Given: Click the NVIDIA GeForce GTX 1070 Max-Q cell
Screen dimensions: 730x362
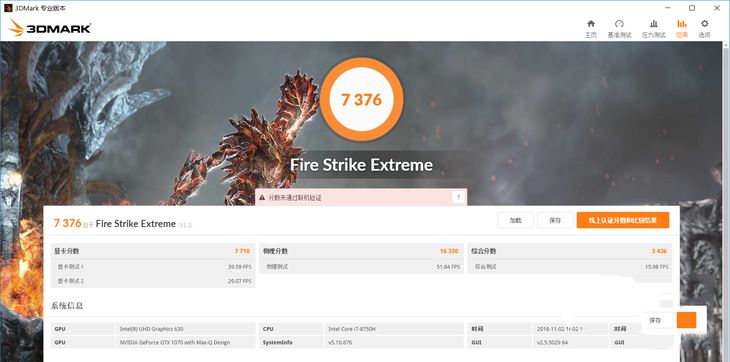Looking at the screenshot, I should (185, 342).
